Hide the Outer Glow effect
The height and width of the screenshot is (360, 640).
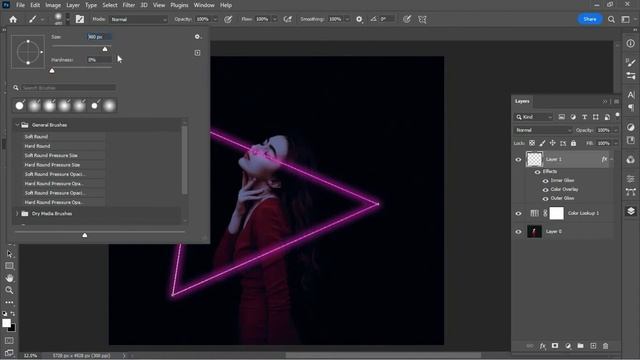(545, 199)
